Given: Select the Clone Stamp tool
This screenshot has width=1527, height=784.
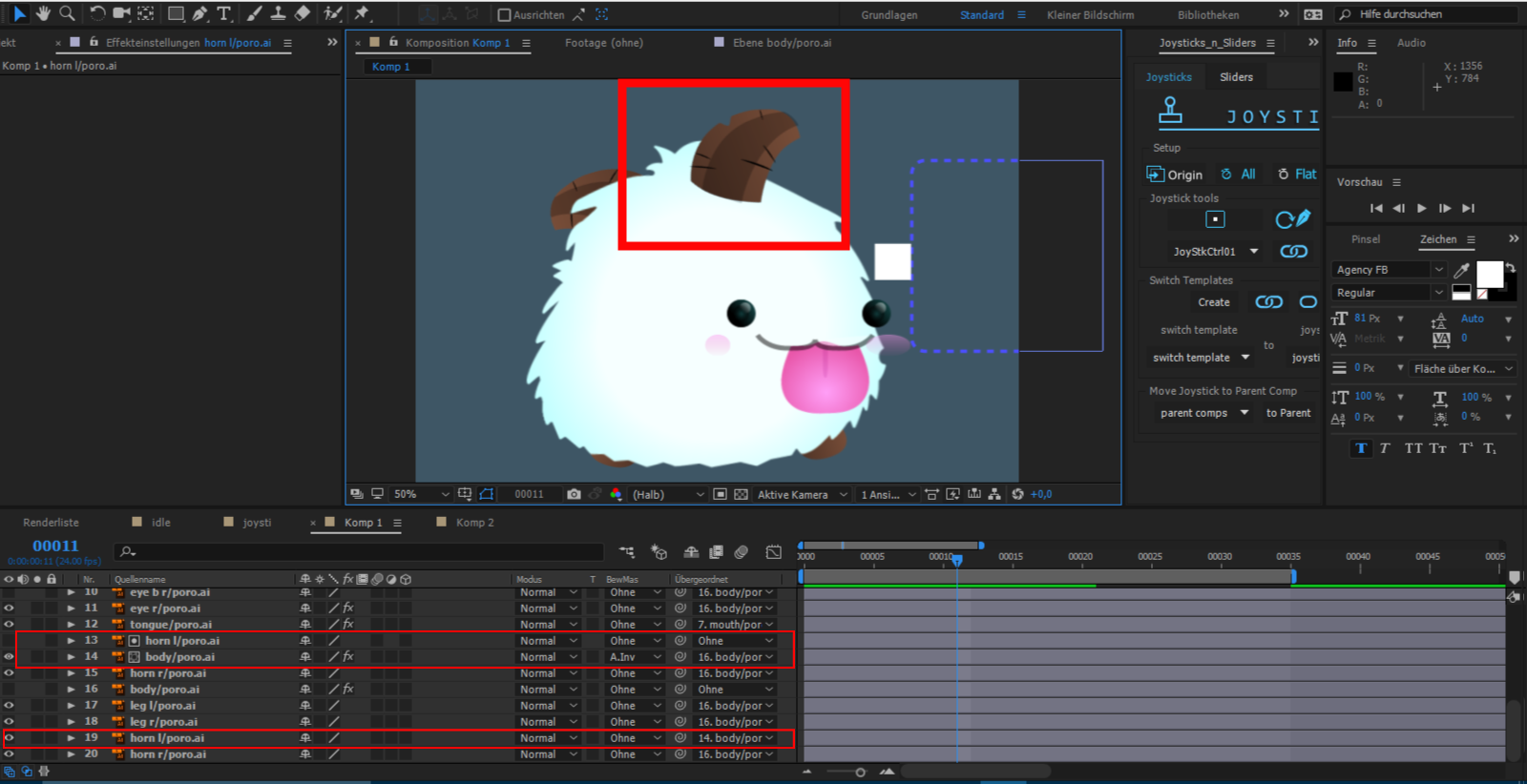Looking at the screenshot, I should (278, 13).
